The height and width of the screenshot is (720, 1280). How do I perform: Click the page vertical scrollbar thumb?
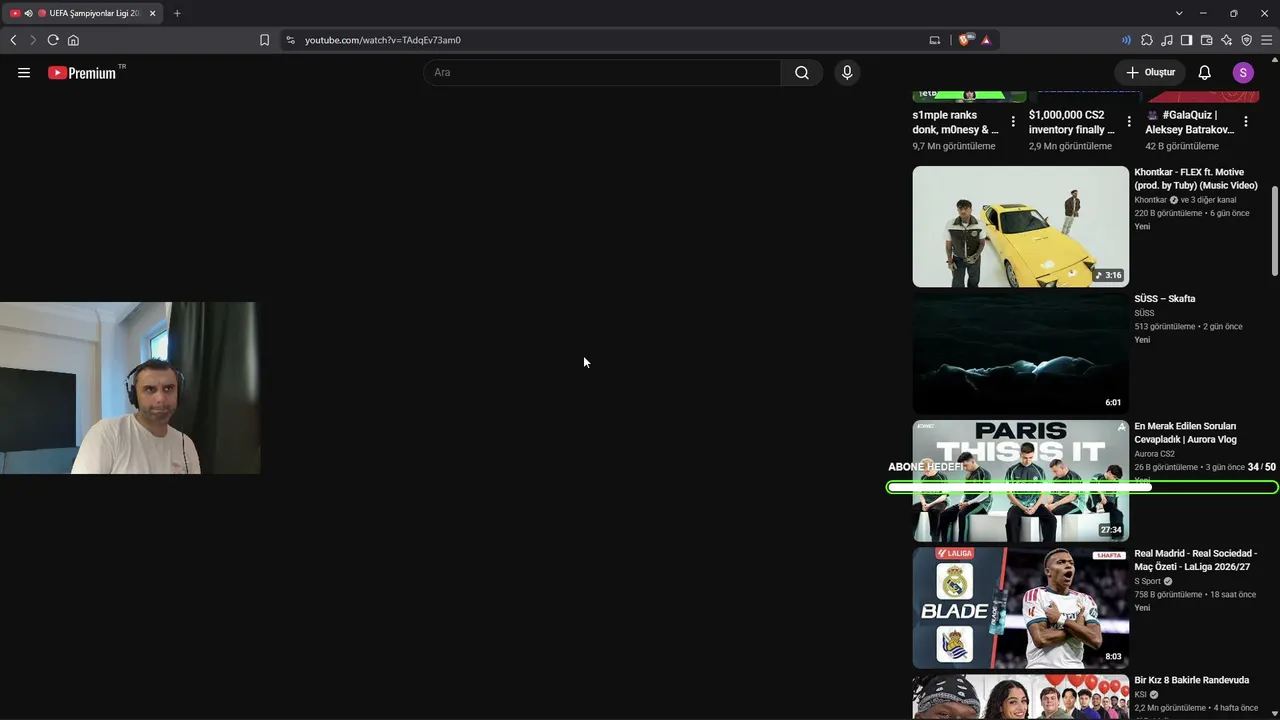click(1275, 231)
